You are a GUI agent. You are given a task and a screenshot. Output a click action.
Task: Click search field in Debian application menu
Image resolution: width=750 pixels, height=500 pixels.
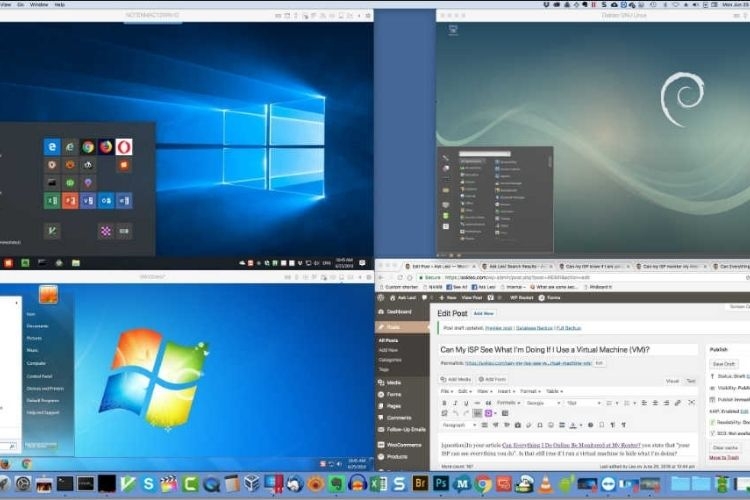(x=485, y=154)
